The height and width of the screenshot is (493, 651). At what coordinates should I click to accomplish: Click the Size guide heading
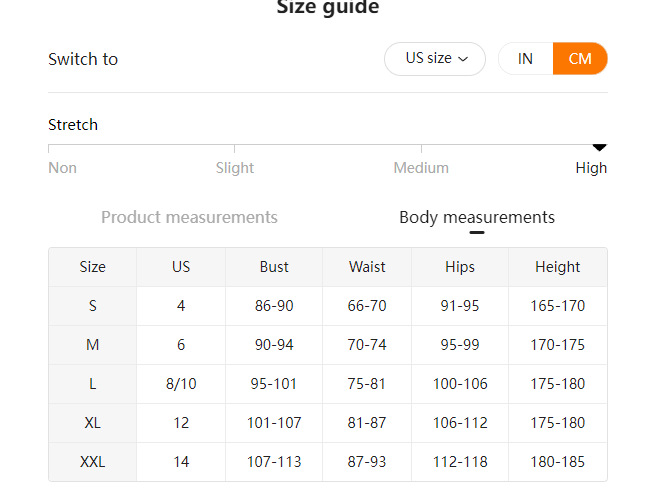(x=327, y=8)
